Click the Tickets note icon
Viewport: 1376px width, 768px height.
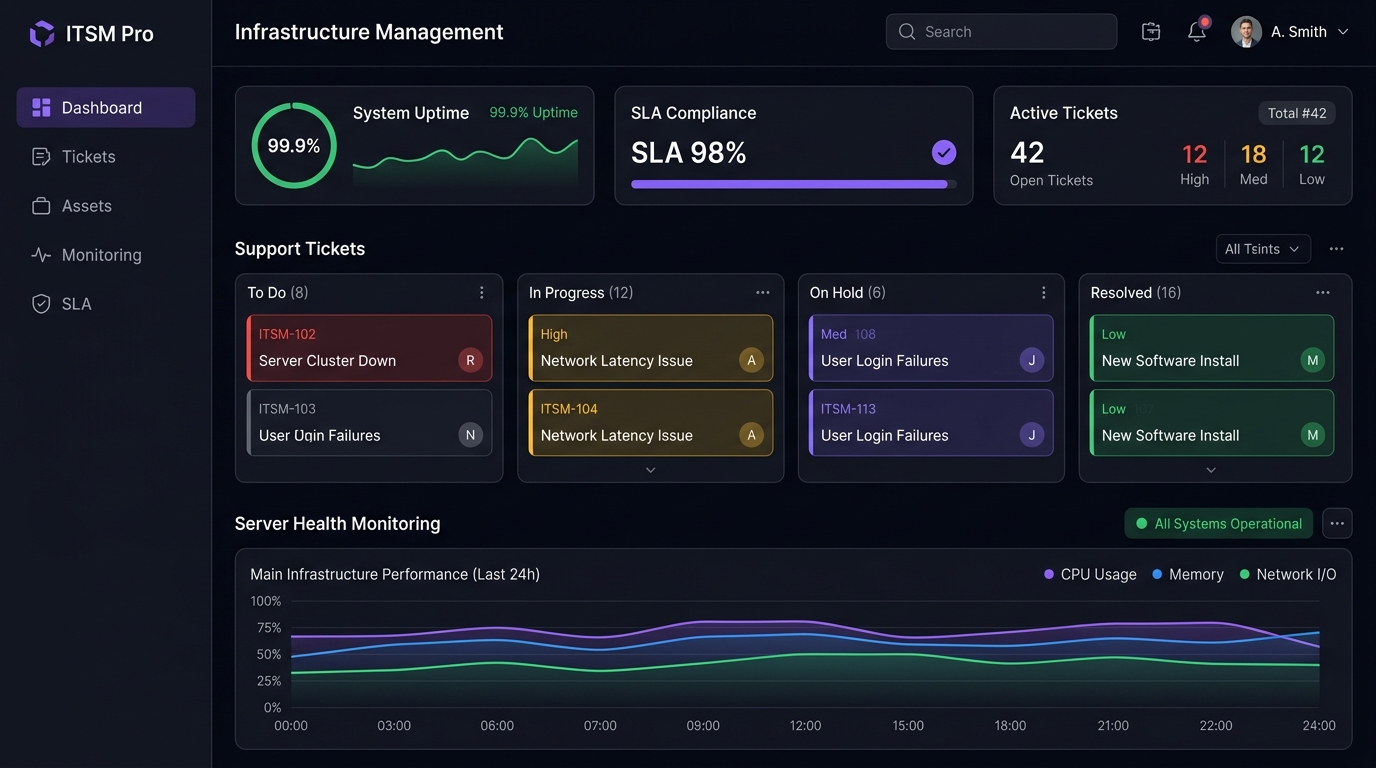click(x=41, y=156)
